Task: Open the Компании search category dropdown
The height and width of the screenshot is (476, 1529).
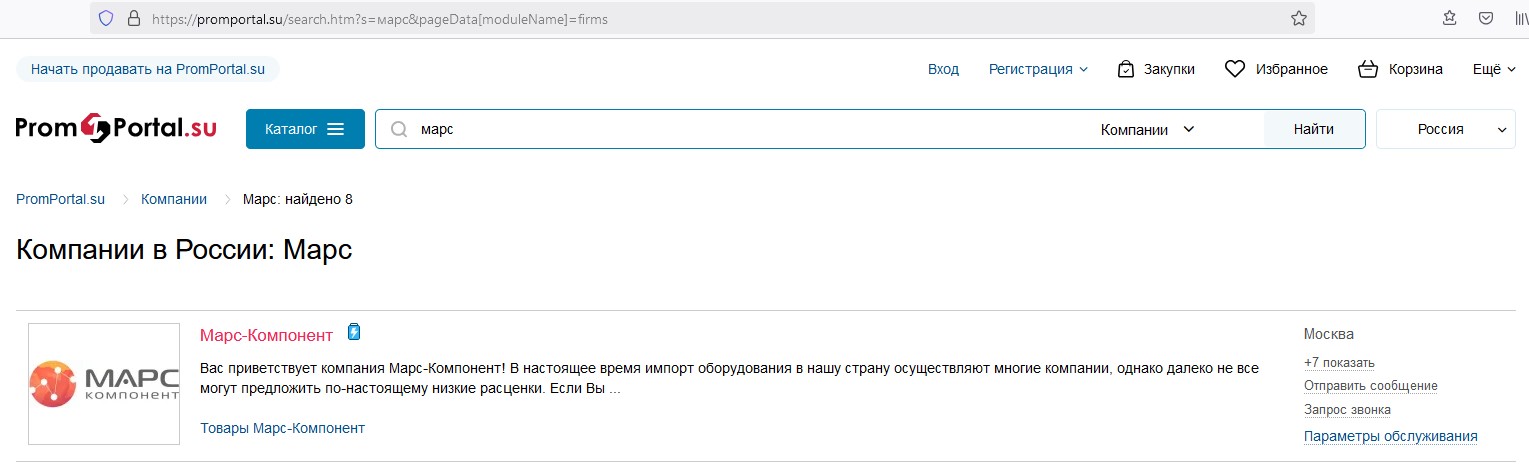Action: (x=1147, y=129)
